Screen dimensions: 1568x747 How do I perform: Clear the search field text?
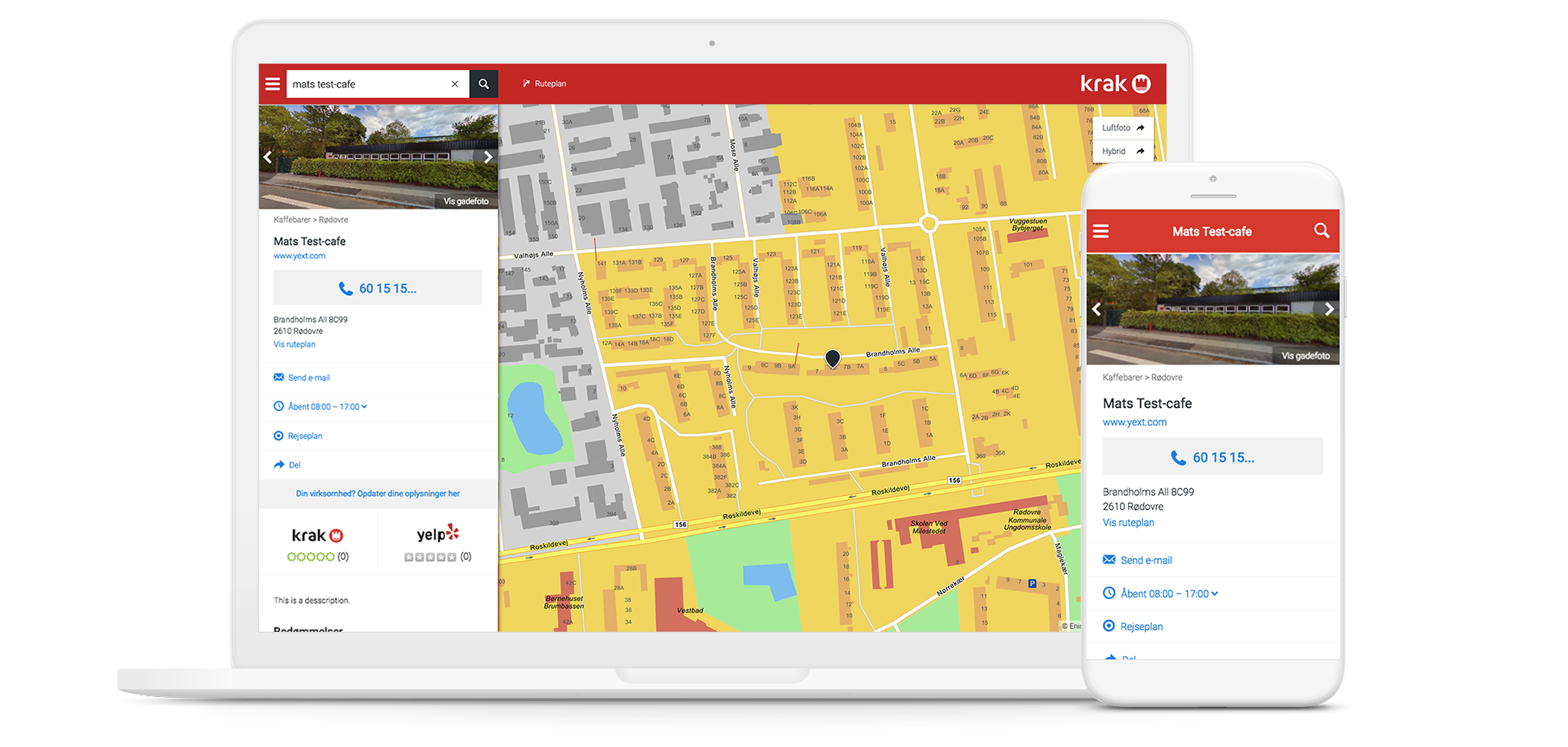455,84
